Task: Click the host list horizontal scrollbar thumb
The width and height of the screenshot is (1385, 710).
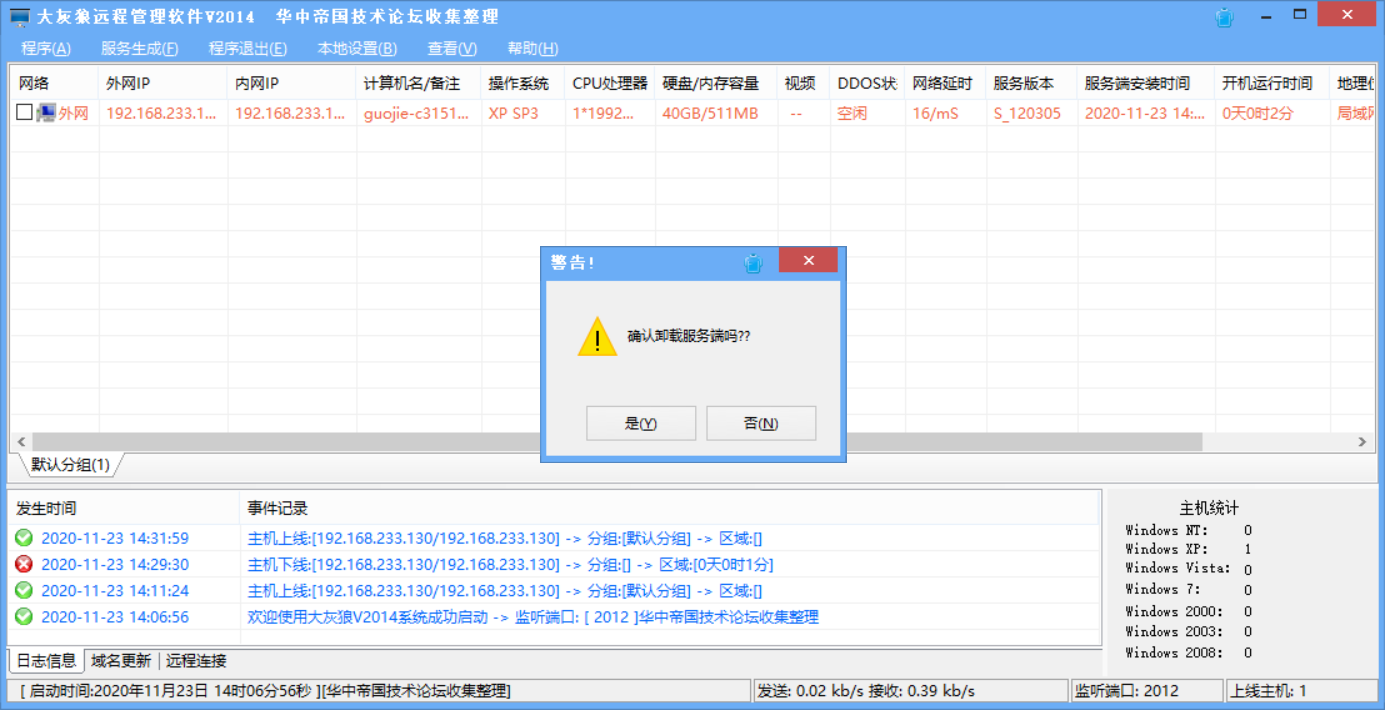Action: tap(617, 442)
